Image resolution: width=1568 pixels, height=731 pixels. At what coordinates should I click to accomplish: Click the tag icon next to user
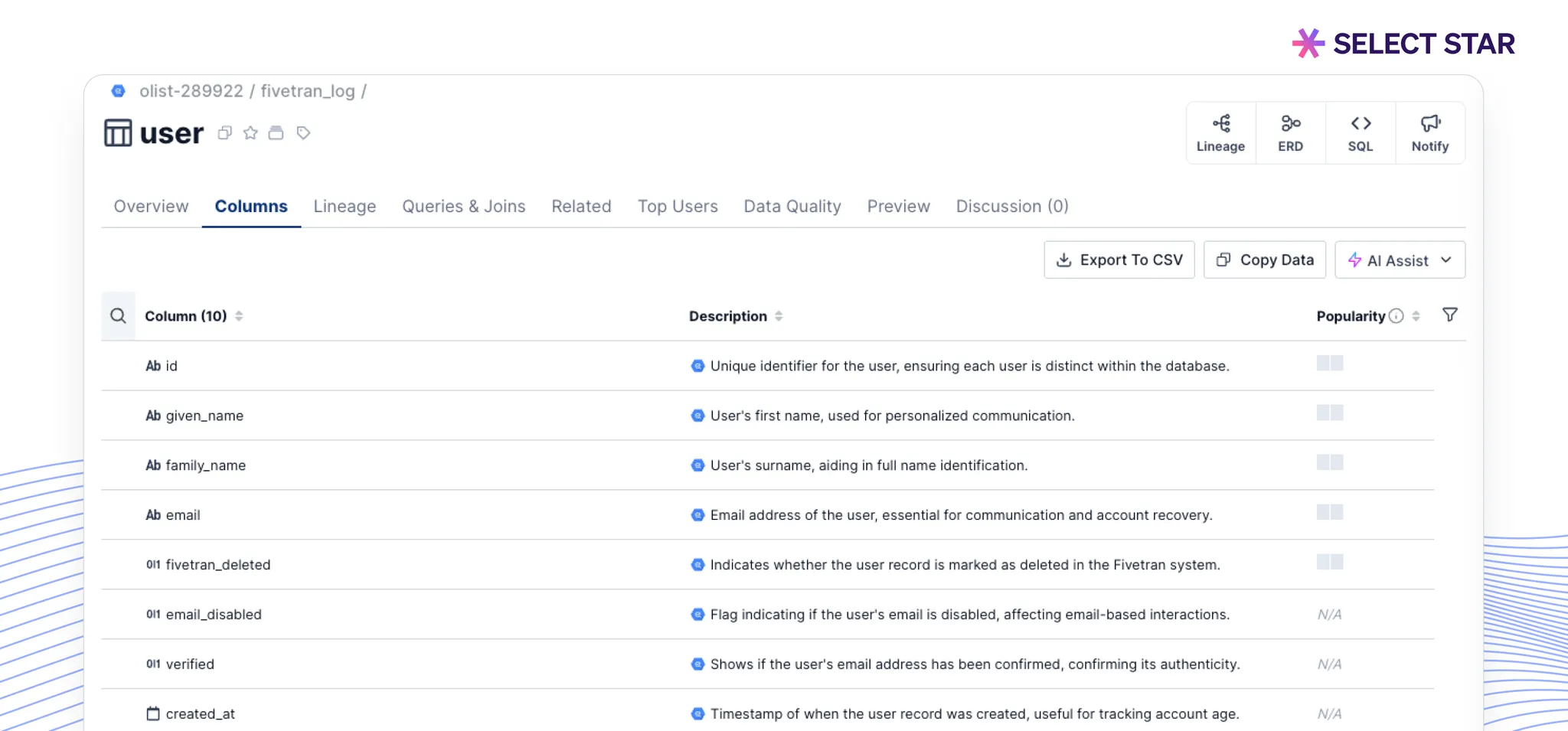(303, 133)
